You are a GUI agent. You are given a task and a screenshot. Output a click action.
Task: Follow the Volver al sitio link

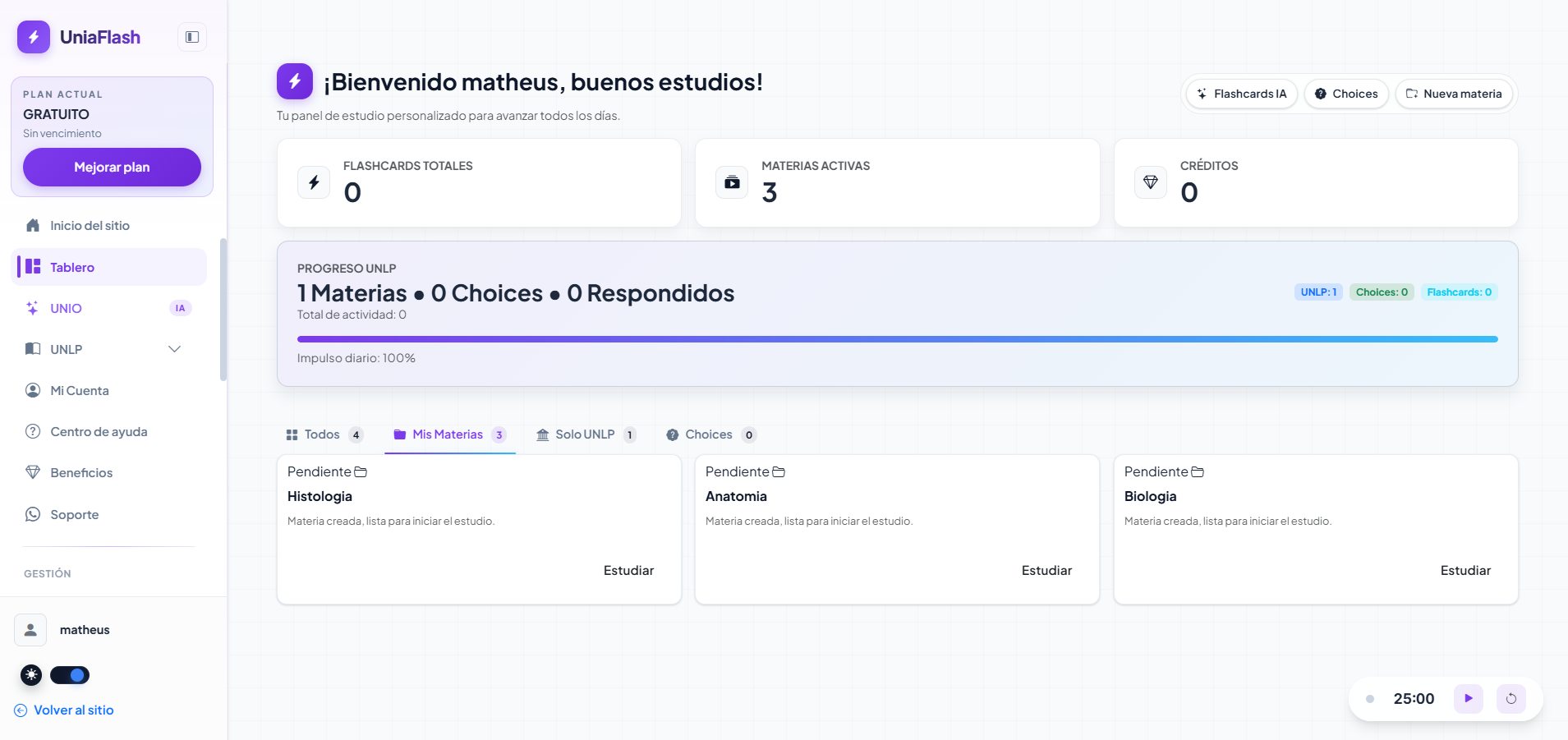pos(72,710)
